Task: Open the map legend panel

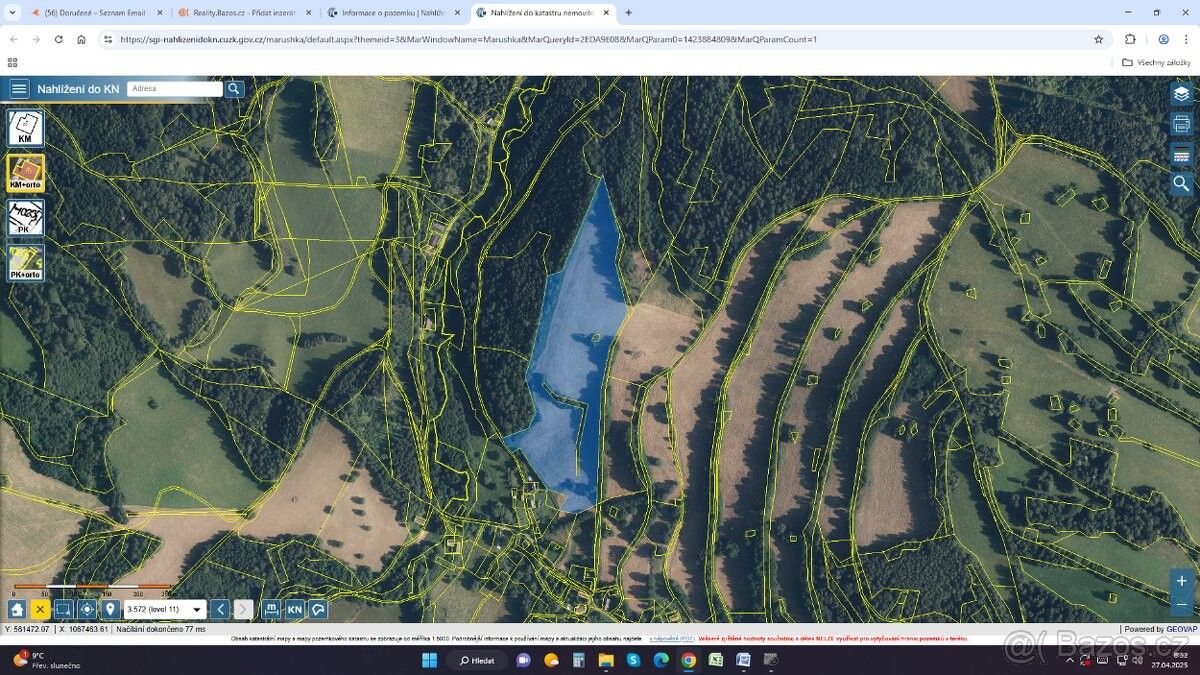Action: pos(1181,155)
